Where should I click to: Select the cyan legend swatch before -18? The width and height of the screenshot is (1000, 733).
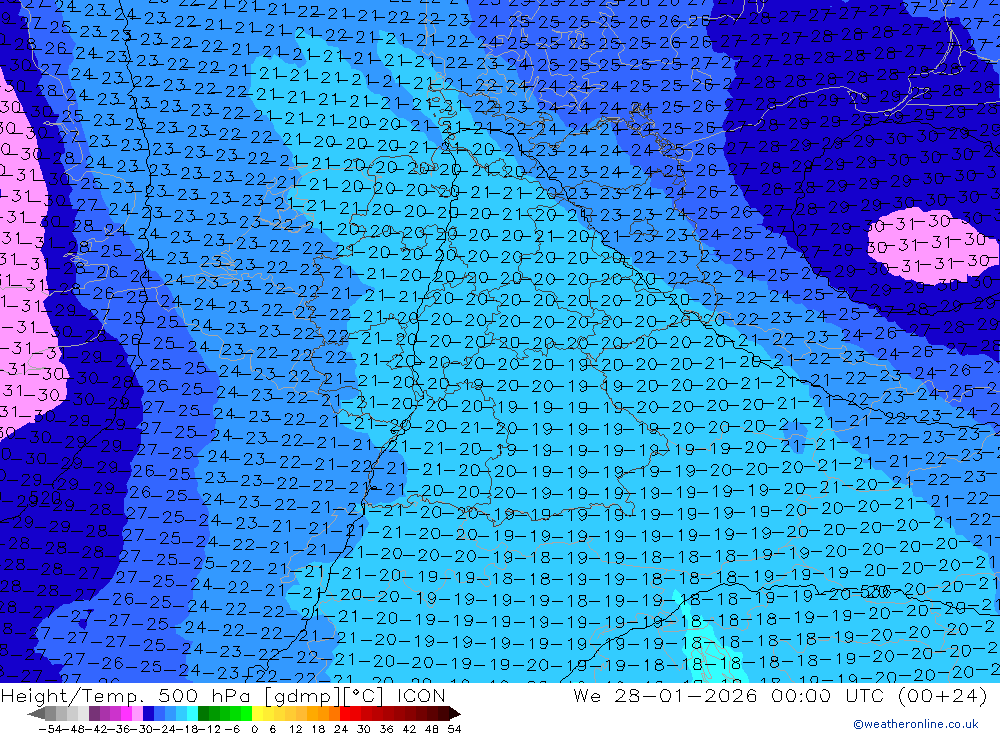coord(192,713)
